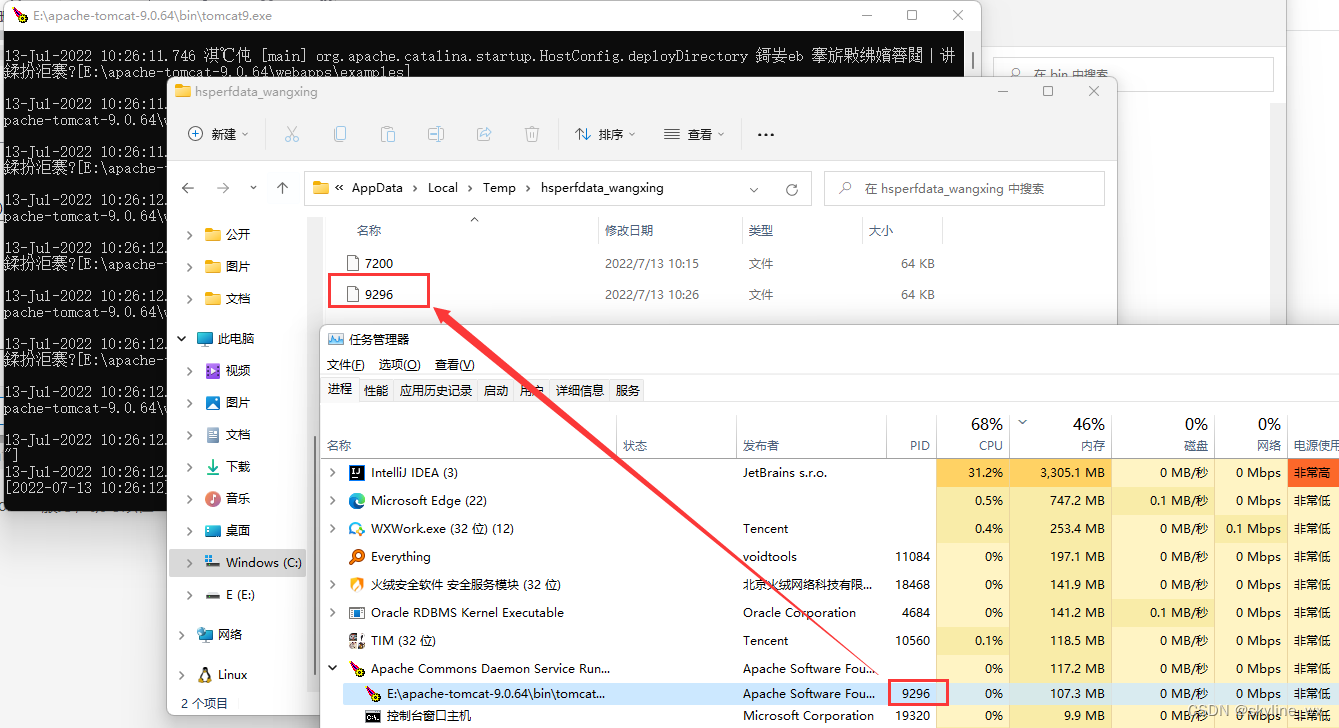Expand the WXWork.exe process group
This screenshot has width=1339, height=728.
333,528
